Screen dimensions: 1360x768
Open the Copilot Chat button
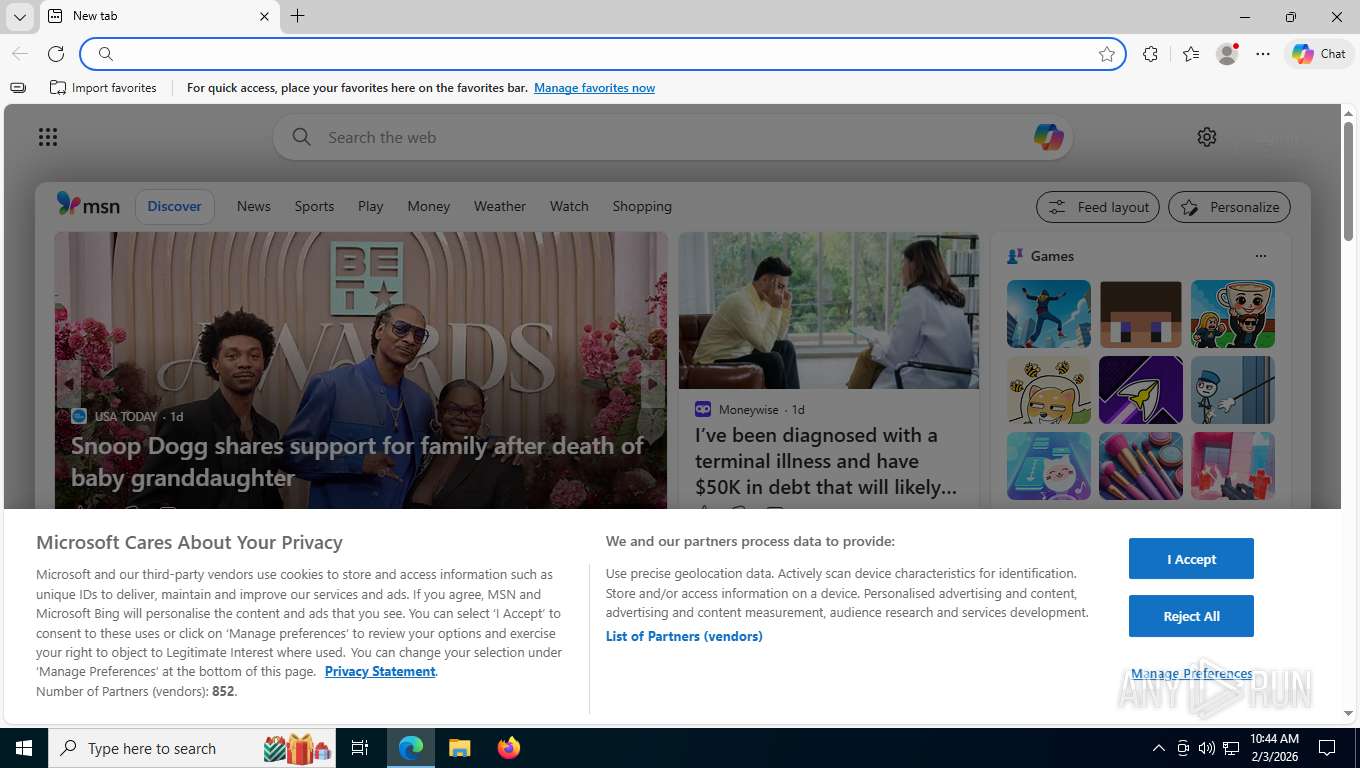[x=1319, y=54]
